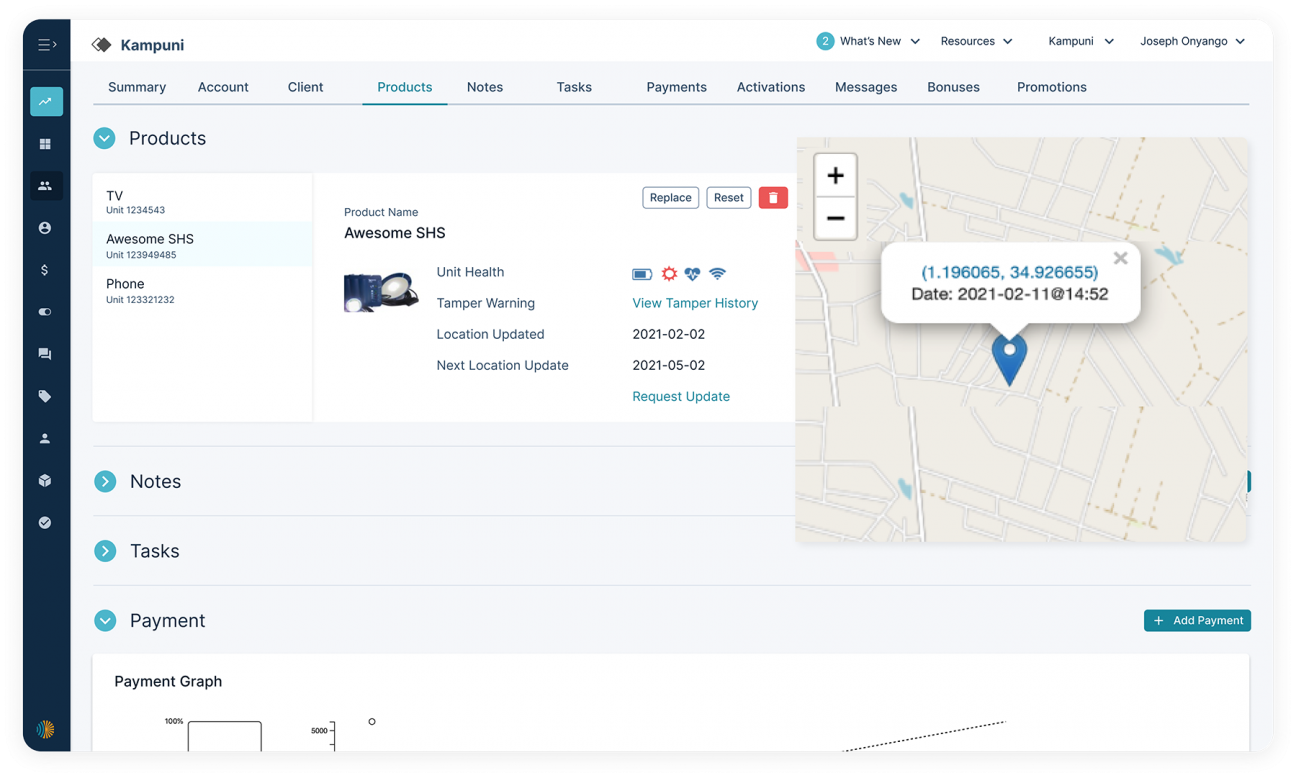
Task: Expand the Tasks section
Action: (x=104, y=551)
